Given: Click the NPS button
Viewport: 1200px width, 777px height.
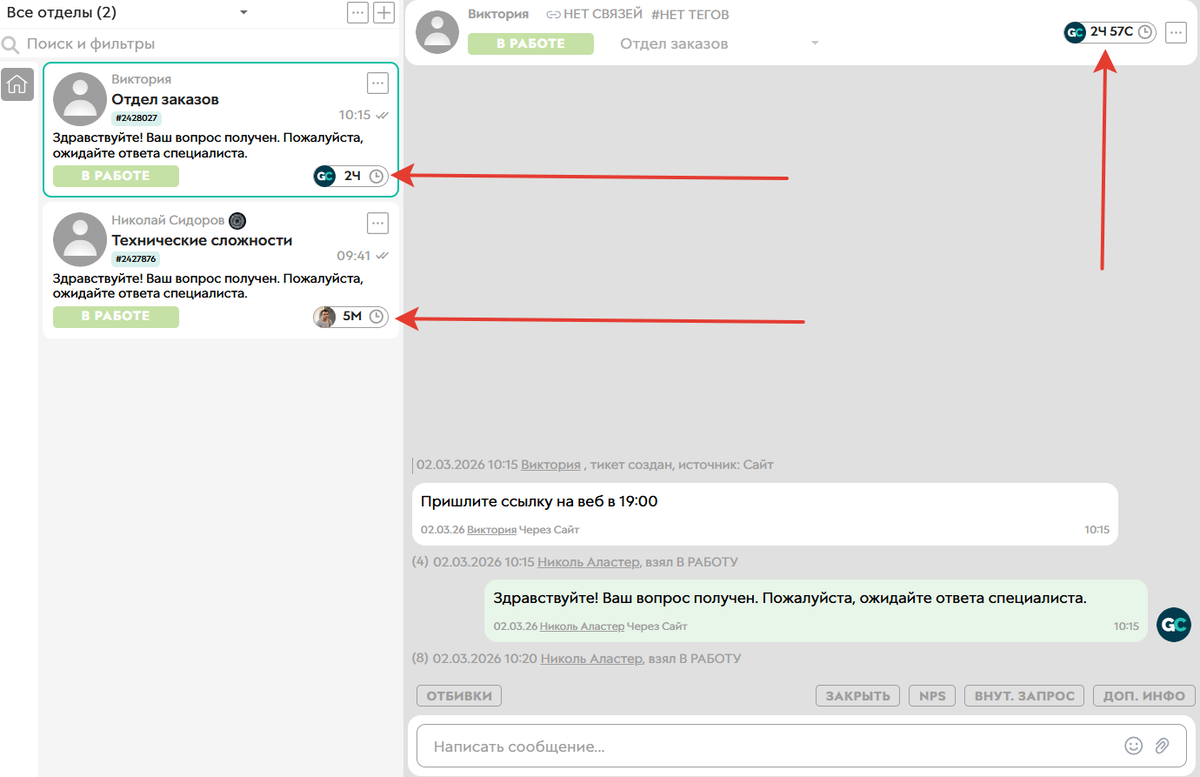Looking at the screenshot, I should point(932,696).
